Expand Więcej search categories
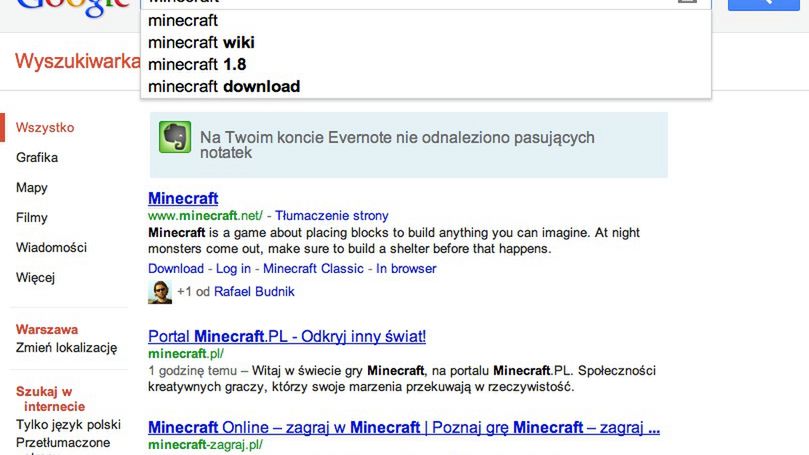This screenshot has height=455, width=809. 35,278
